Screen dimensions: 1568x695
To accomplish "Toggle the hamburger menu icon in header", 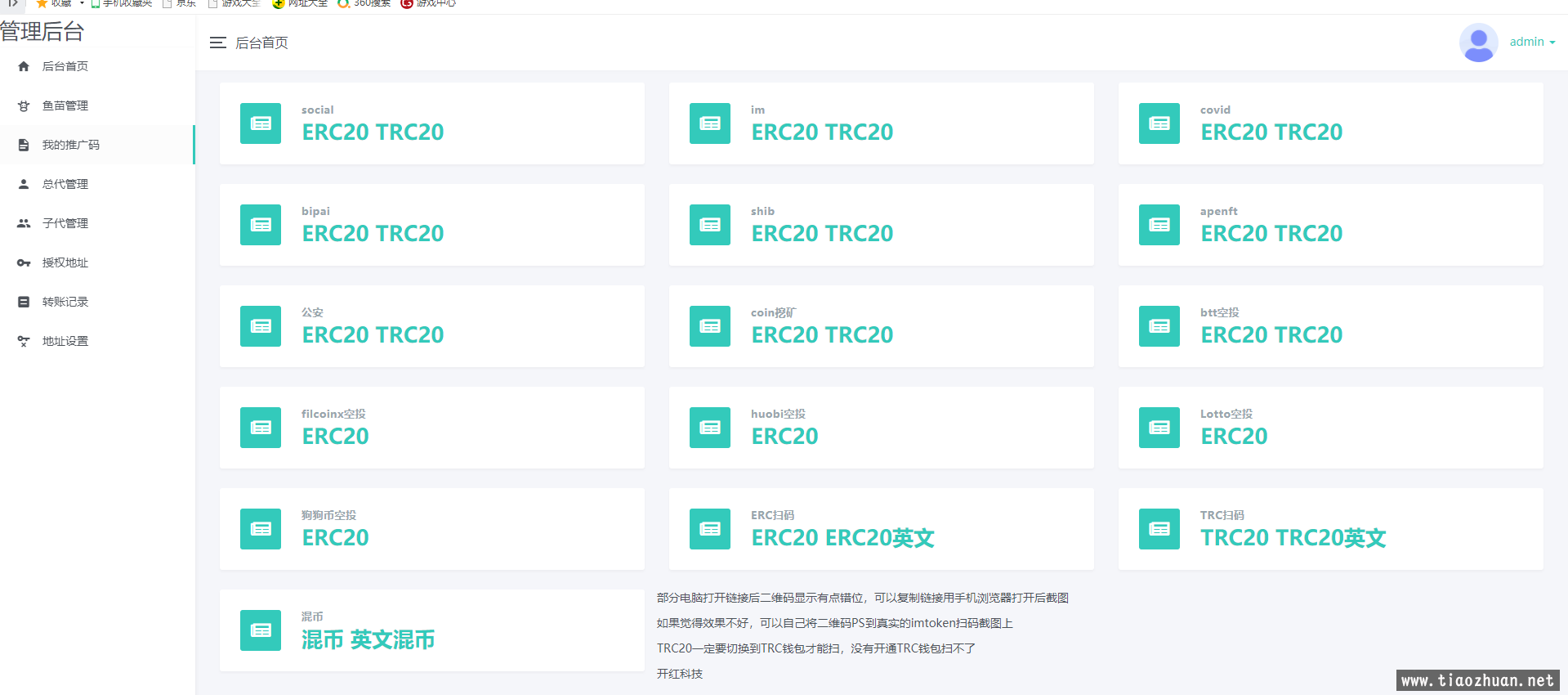I will tap(217, 43).
